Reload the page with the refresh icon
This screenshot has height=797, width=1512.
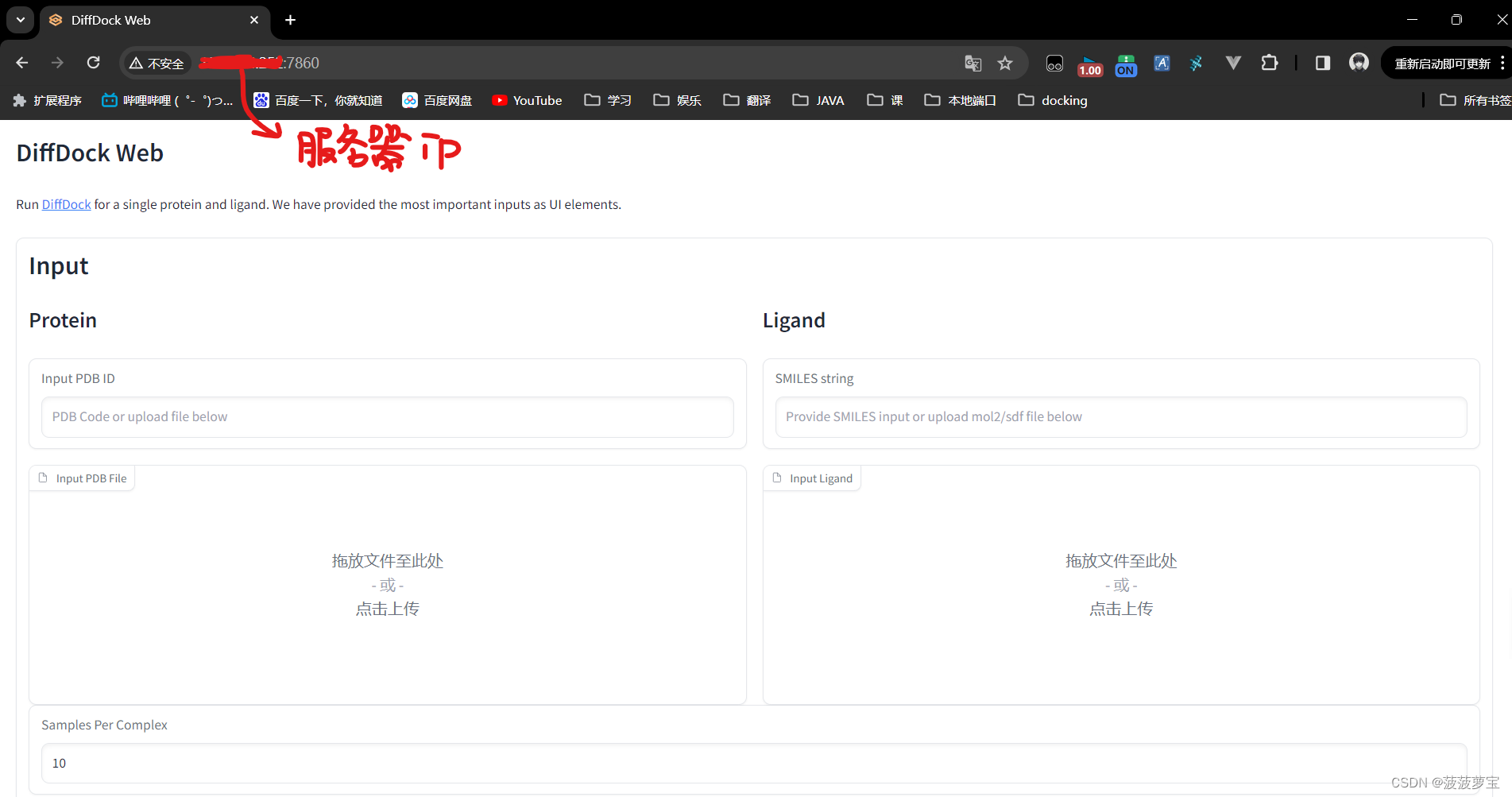93,62
